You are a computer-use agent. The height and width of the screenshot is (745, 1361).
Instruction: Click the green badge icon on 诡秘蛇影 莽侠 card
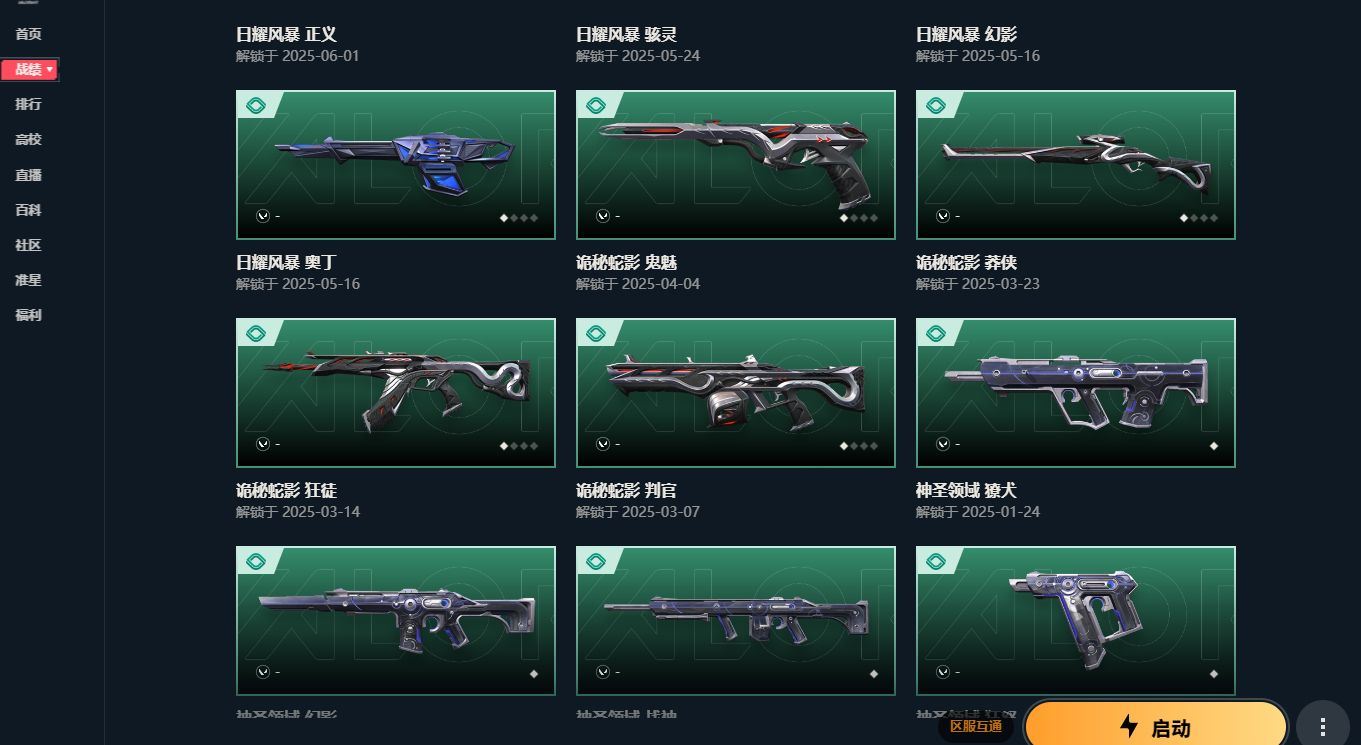936,334
